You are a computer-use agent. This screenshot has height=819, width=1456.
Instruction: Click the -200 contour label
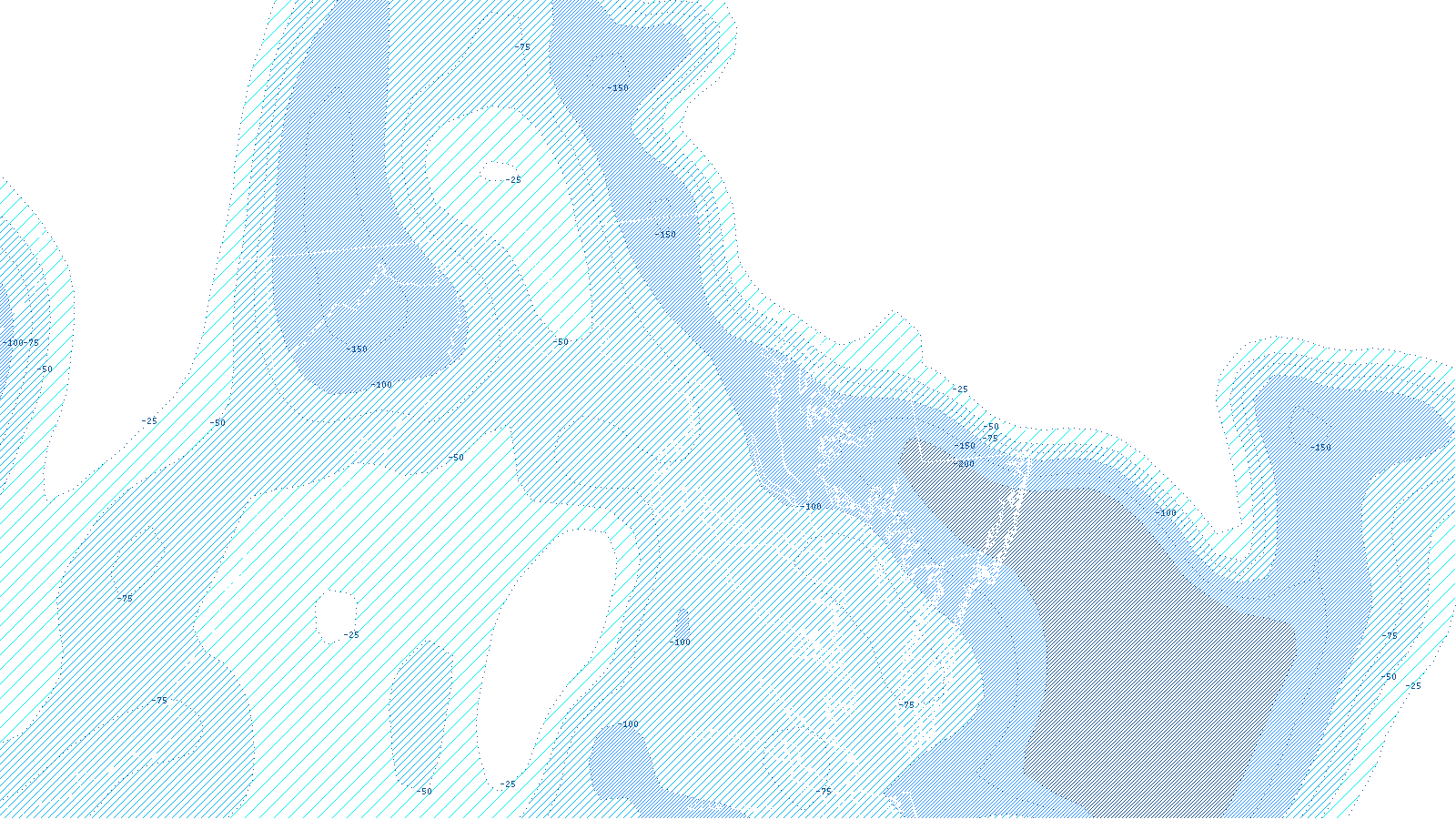pyautogui.click(x=964, y=464)
